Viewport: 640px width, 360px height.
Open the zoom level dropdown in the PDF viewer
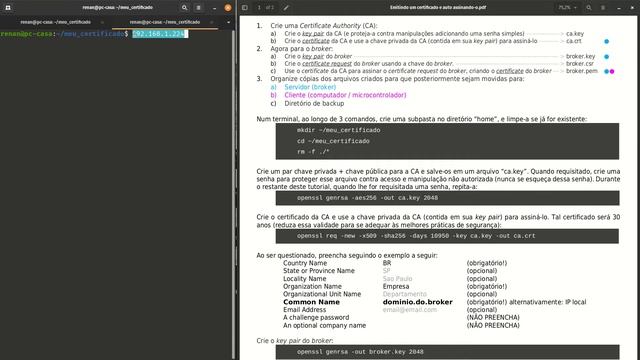pyautogui.click(x=568, y=7)
